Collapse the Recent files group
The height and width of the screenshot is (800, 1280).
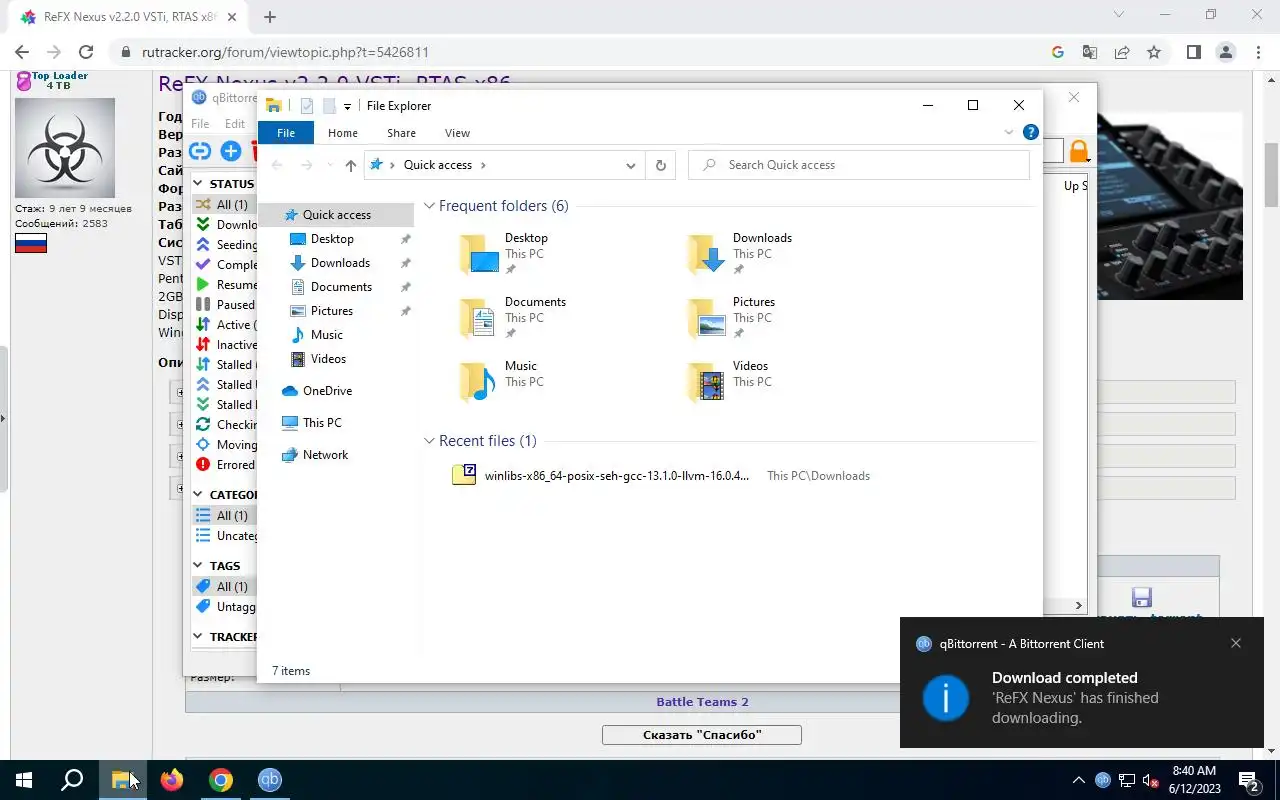(x=429, y=441)
